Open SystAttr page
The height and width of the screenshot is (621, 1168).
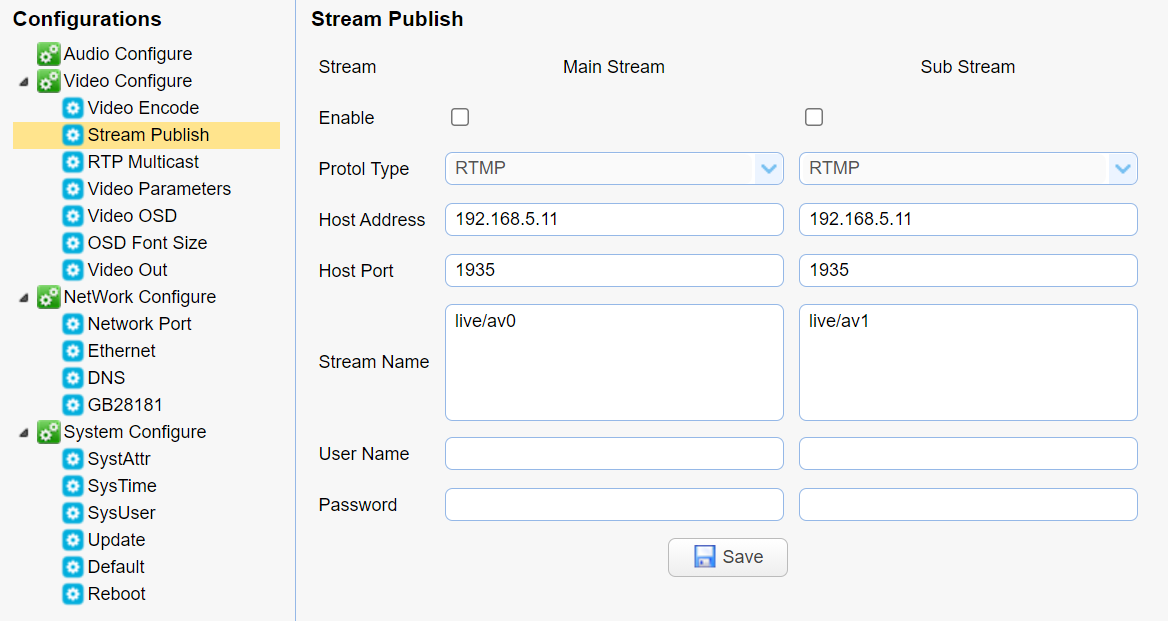coord(118,459)
